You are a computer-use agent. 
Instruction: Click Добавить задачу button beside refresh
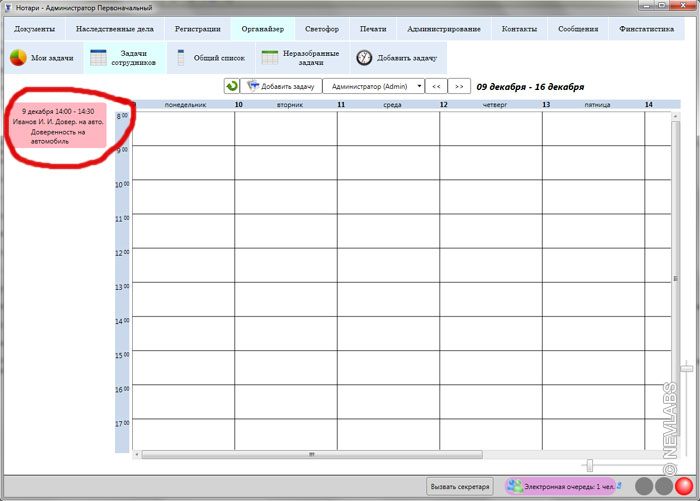pos(281,87)
